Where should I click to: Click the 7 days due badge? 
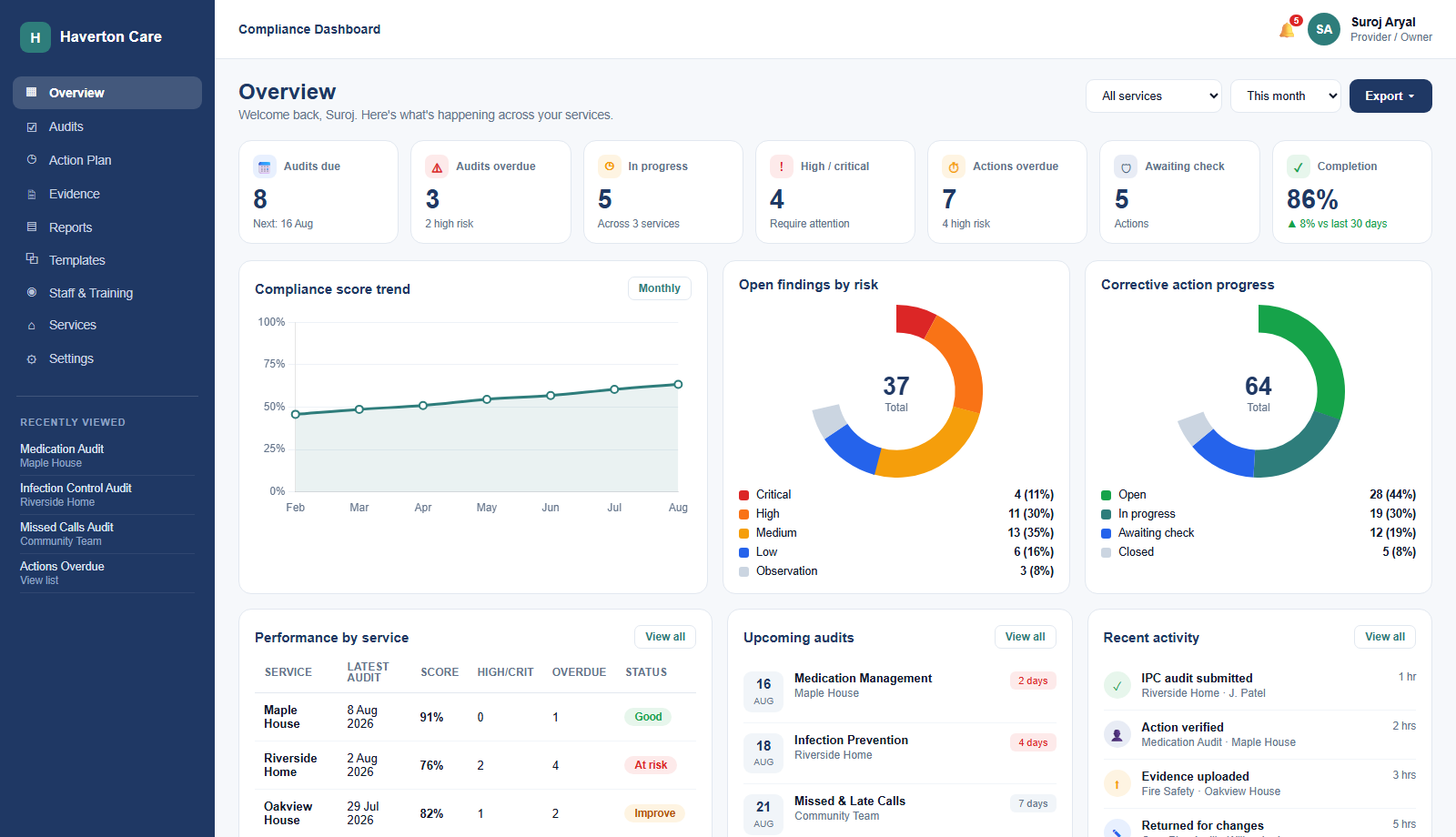1033,803
